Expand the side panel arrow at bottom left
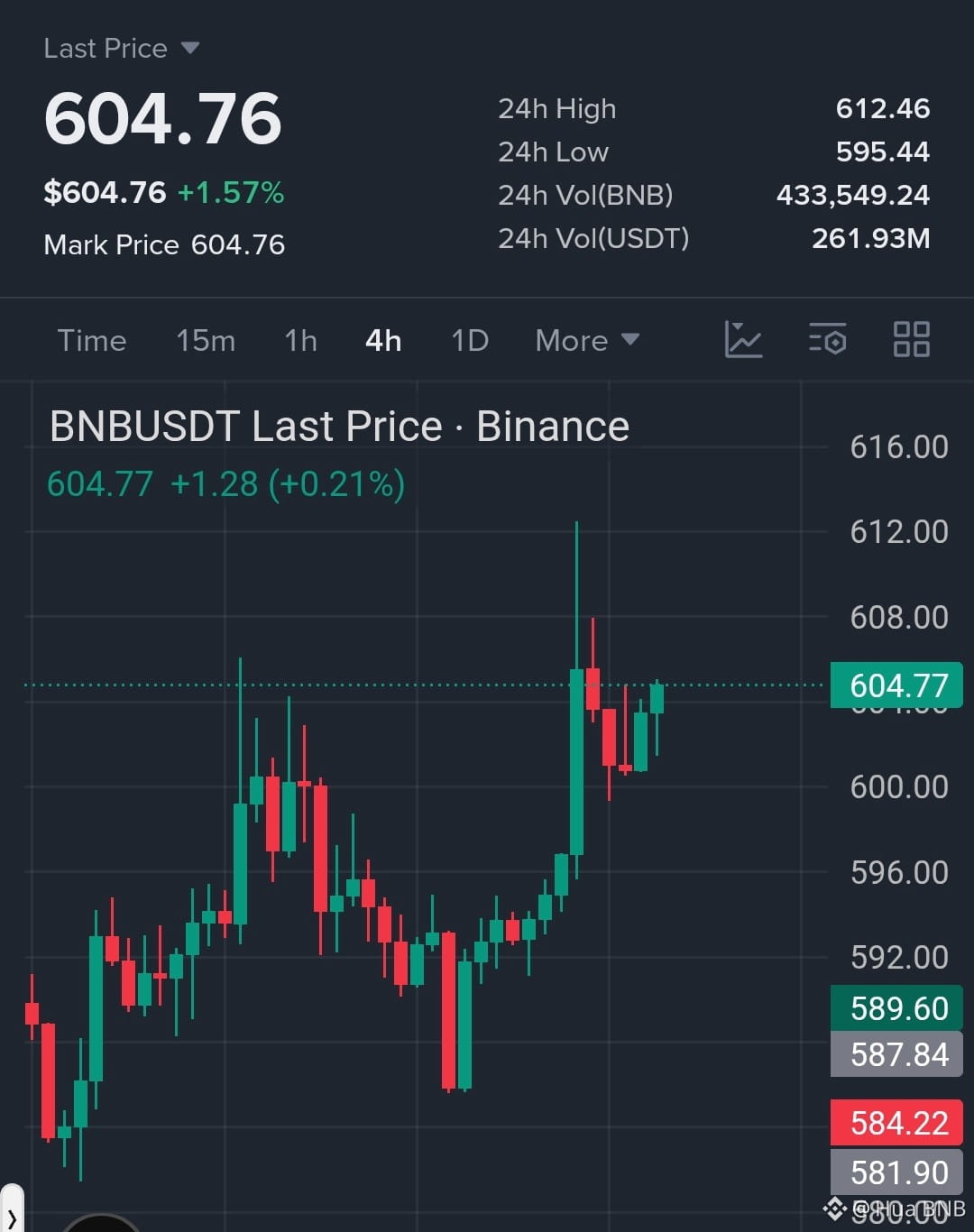Image resolution: width=974 pixels, height=1232 pixels. [11, 1210]
